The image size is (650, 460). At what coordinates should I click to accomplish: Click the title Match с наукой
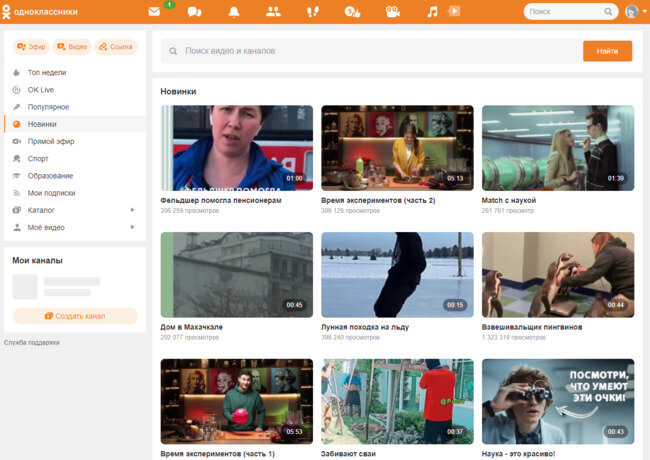point(509,200)
